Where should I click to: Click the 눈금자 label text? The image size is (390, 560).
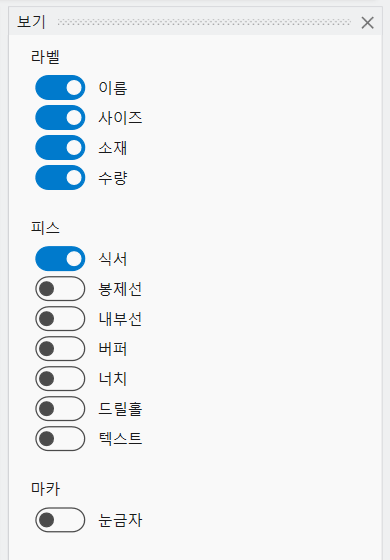coord(120,520)
